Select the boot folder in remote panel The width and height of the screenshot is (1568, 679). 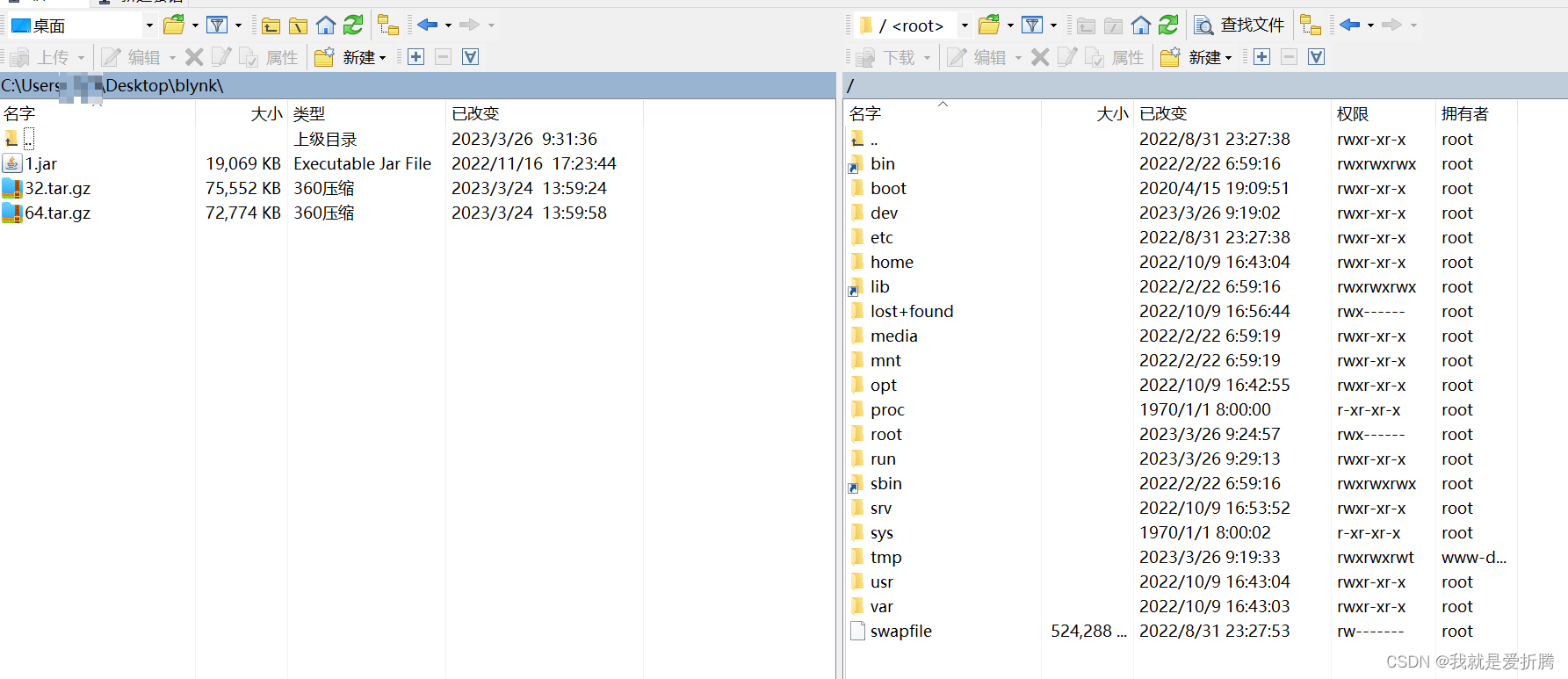(x=888, y=188)
